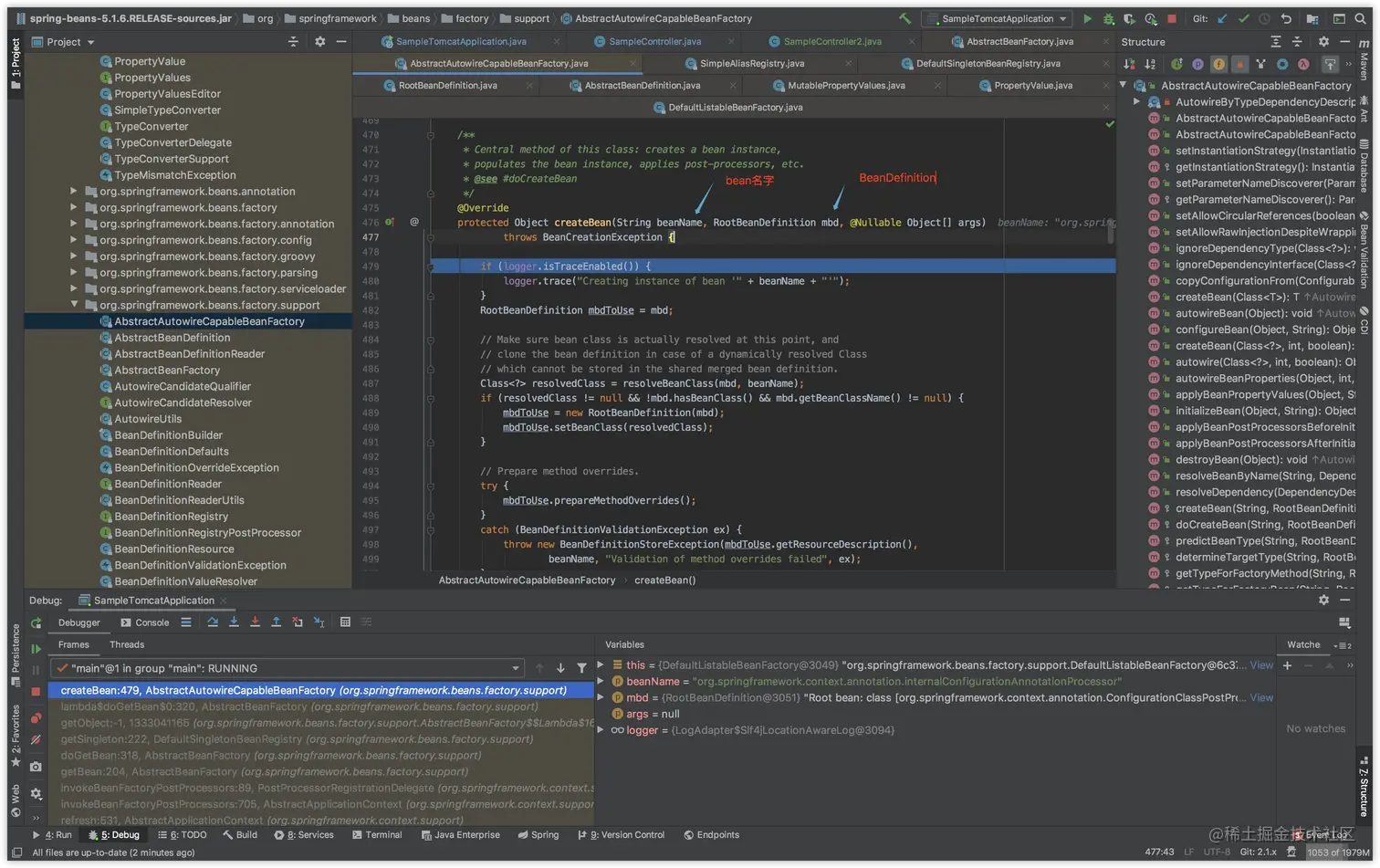1380x868 pixels.
Task: Toggle Show Properties purple p filter
Action: coord(1197,64)
